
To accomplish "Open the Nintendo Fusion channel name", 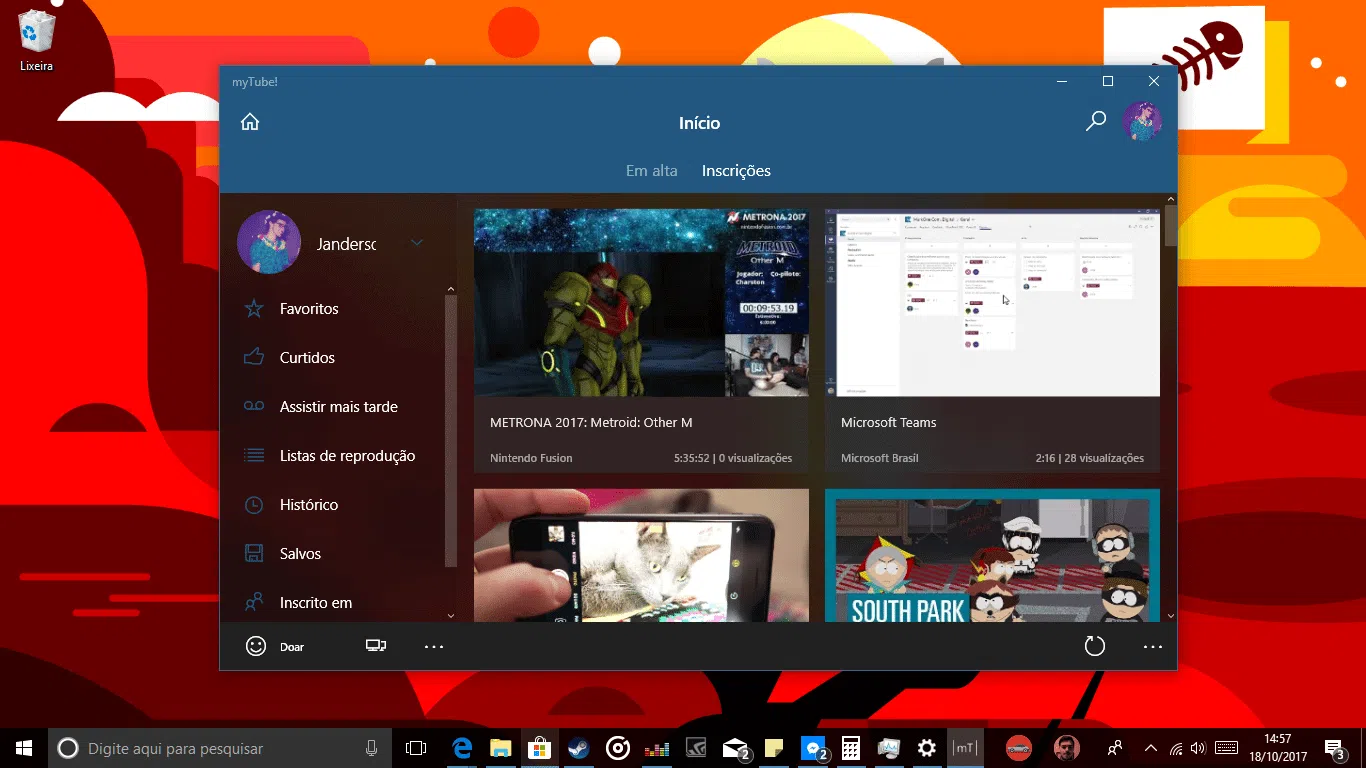I will coord(531,458).
